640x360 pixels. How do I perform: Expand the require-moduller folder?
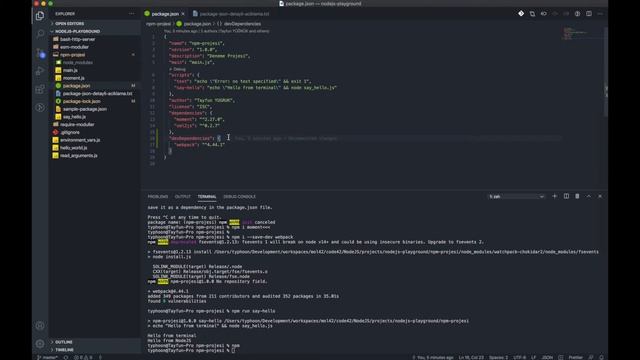(x=77, y=124)
